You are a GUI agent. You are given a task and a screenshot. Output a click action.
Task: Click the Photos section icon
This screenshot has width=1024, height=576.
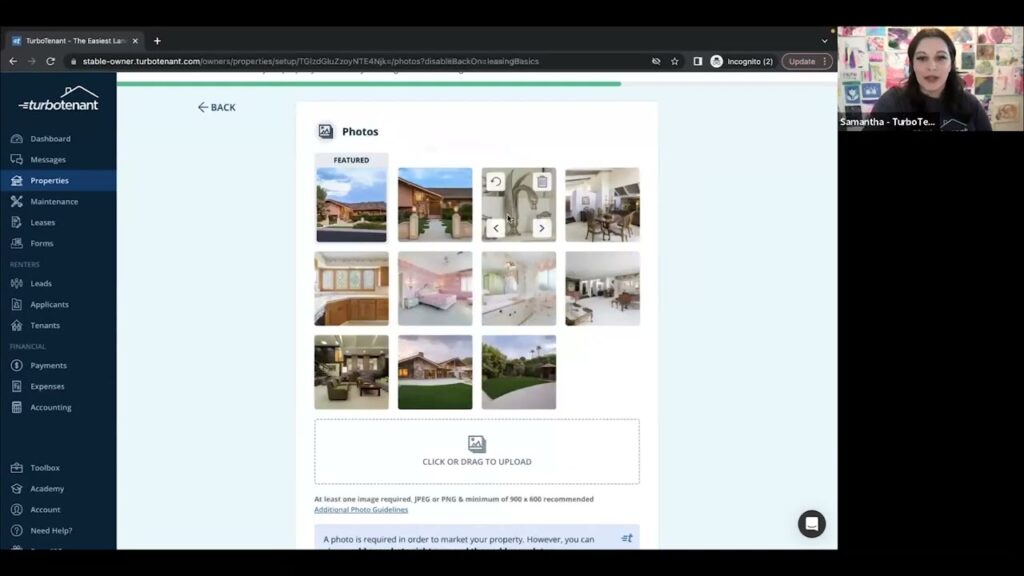coord(325,131)
